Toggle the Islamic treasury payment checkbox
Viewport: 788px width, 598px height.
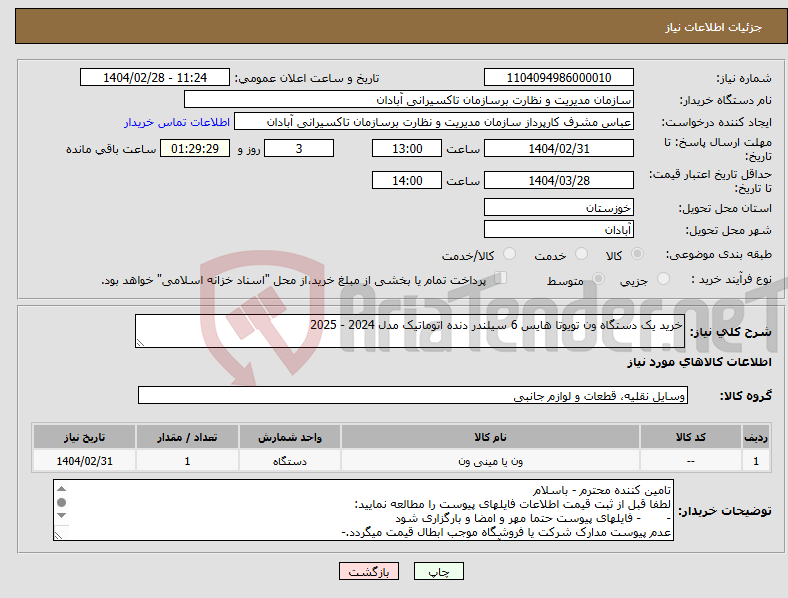pyautogui.click(x=501, y=278)
